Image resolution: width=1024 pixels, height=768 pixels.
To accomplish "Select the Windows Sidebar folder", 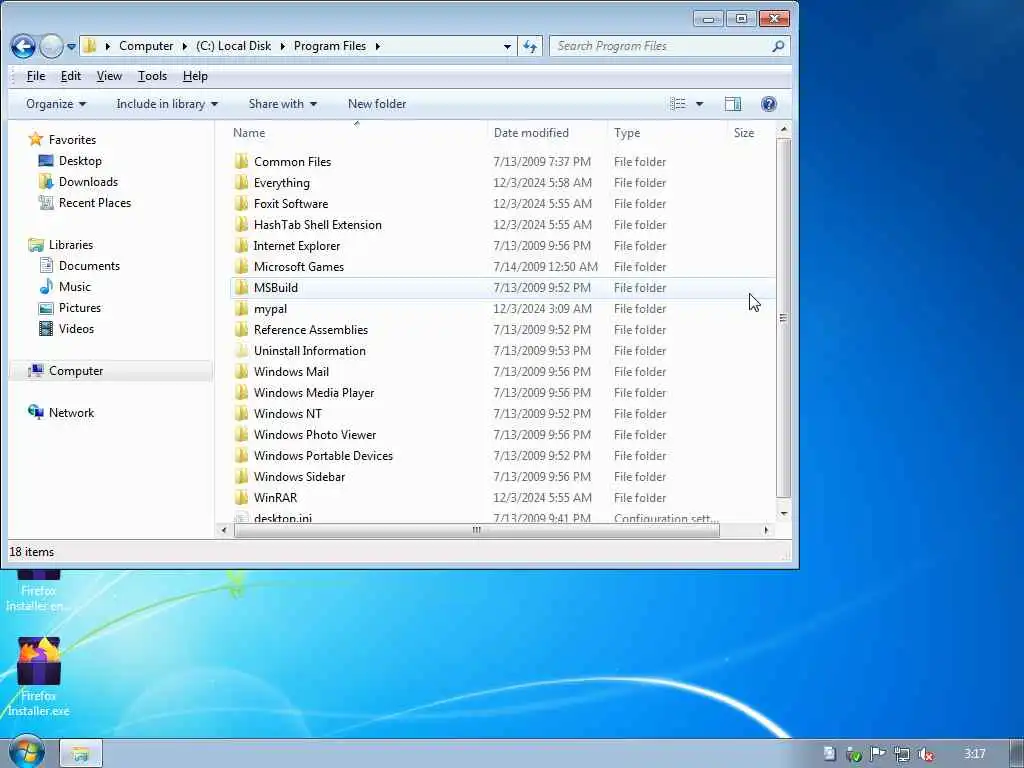I will [299, 476].
